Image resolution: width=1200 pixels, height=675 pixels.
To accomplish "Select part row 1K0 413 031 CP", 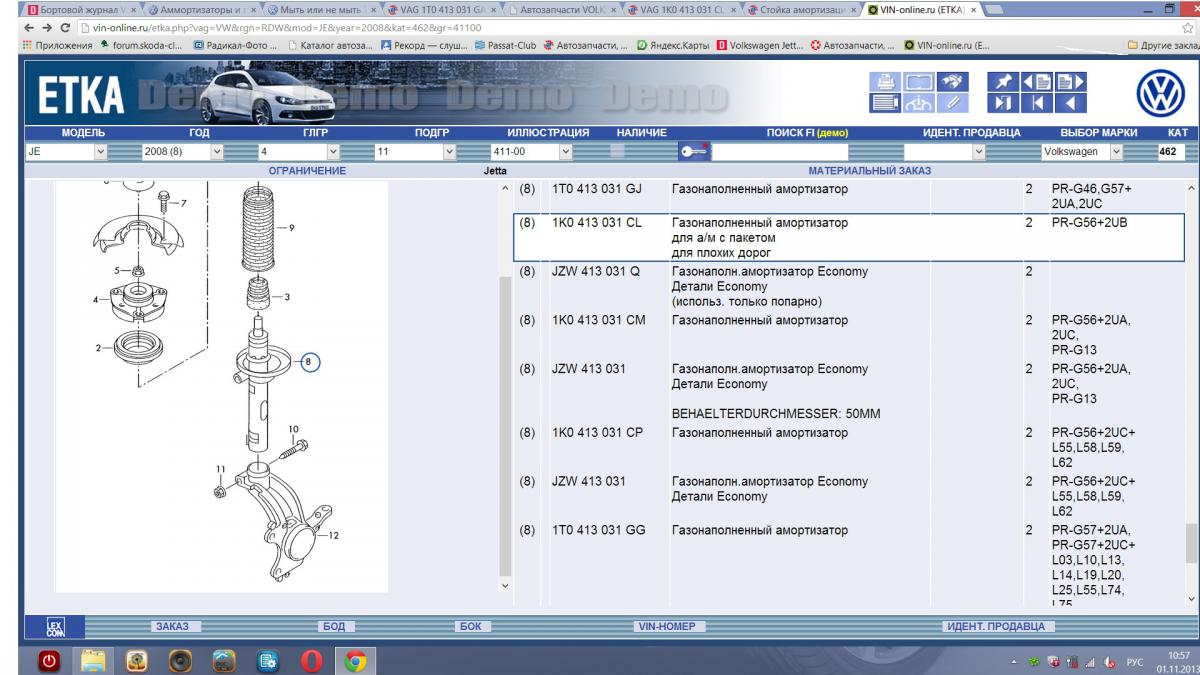I will pos(850,447).
